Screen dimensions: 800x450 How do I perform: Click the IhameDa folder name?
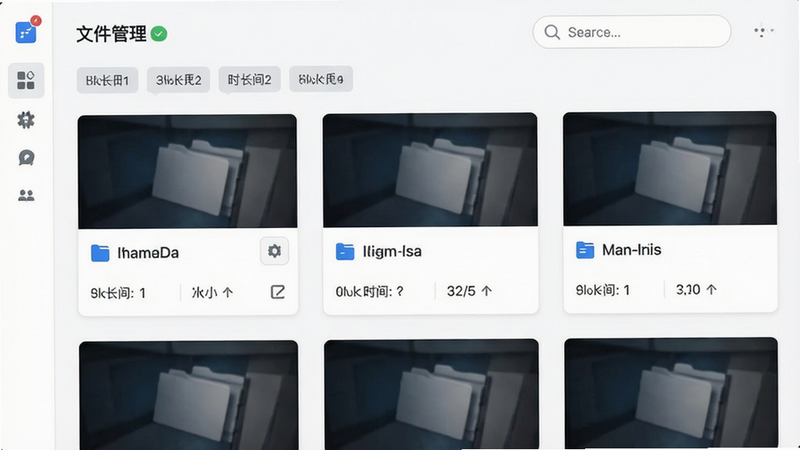(148, 253)
